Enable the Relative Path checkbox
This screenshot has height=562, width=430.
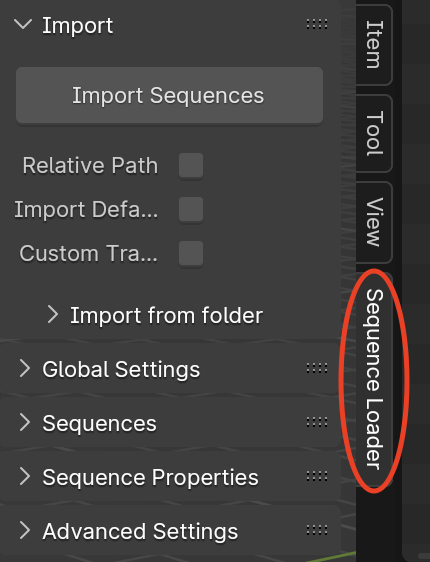point(191,165)
